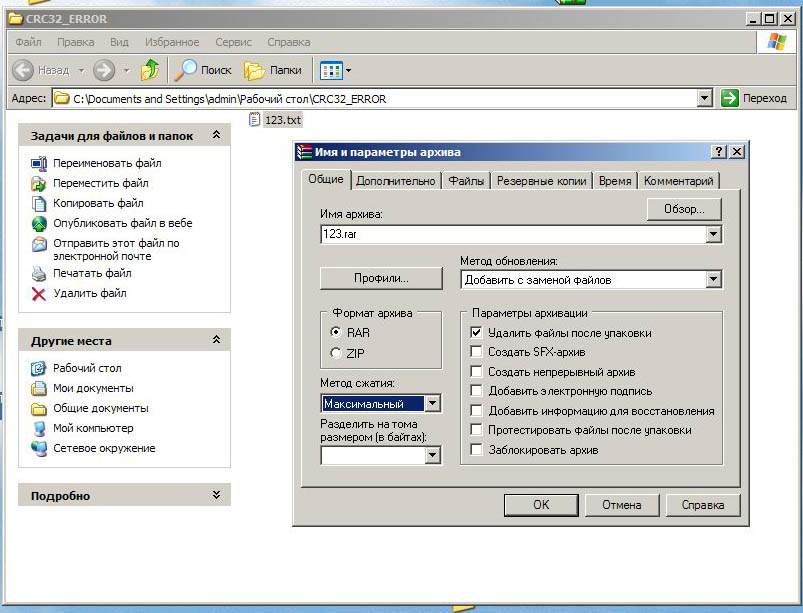Click into the archive name field '123.rar'
The image size is (803, 613).
click(x=513, y=235)
